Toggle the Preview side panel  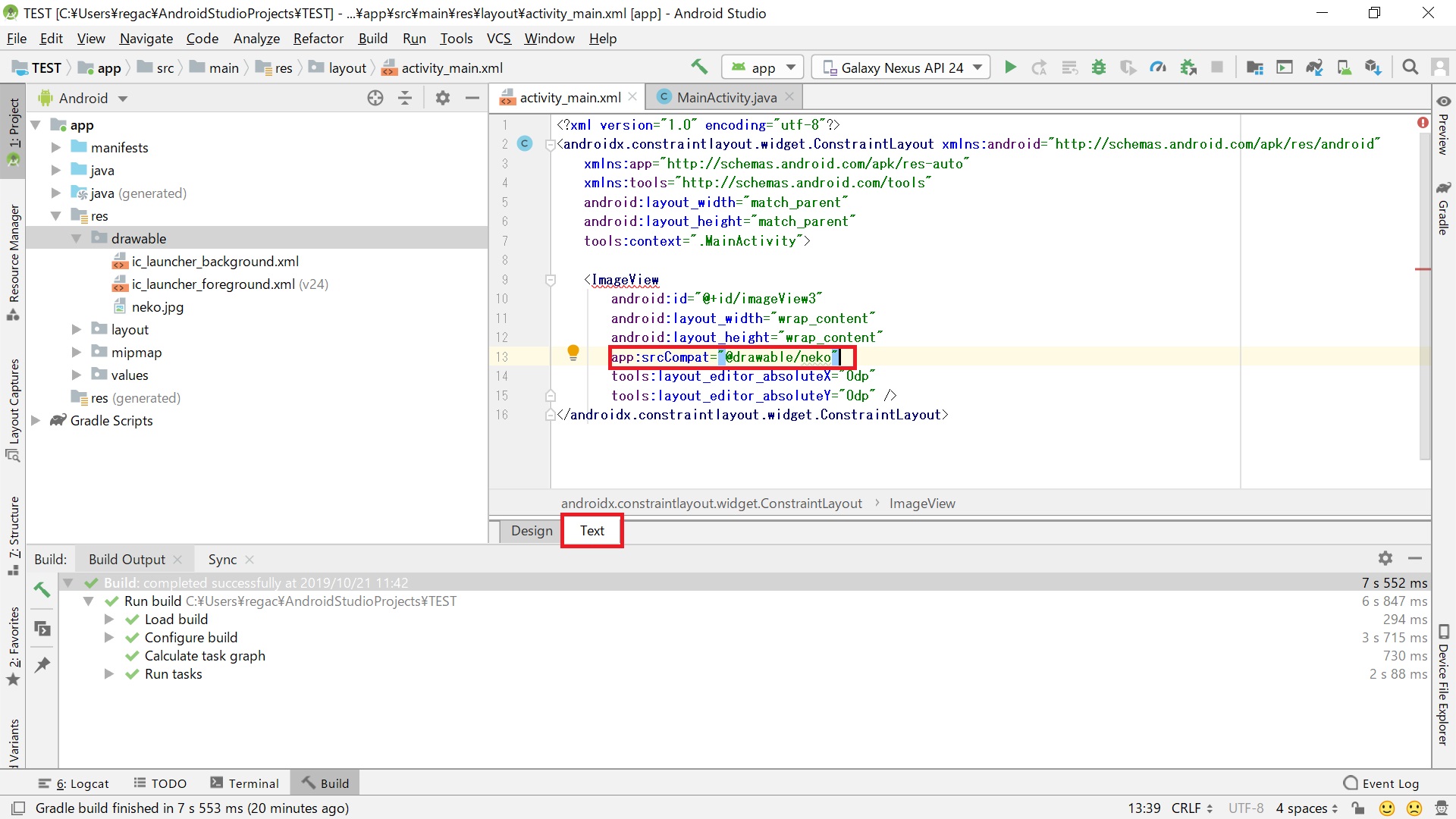(1443, 126)
